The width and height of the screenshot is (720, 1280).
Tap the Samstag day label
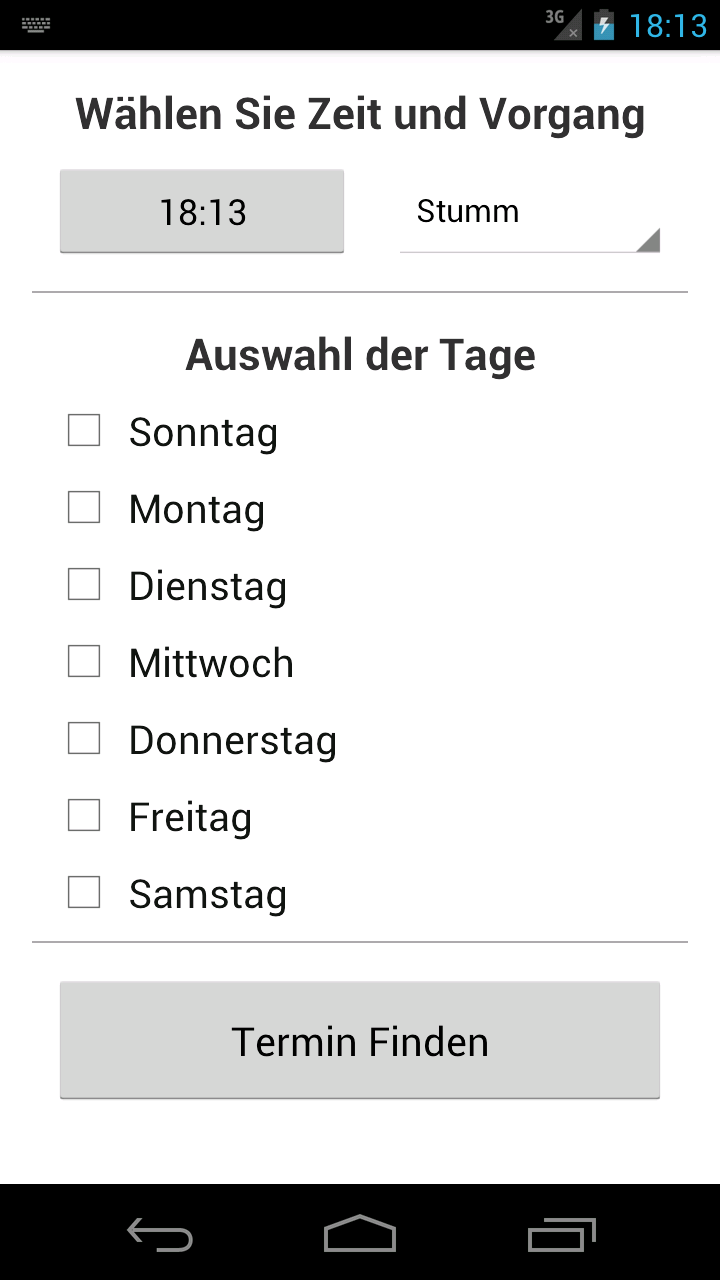(207, 895)
